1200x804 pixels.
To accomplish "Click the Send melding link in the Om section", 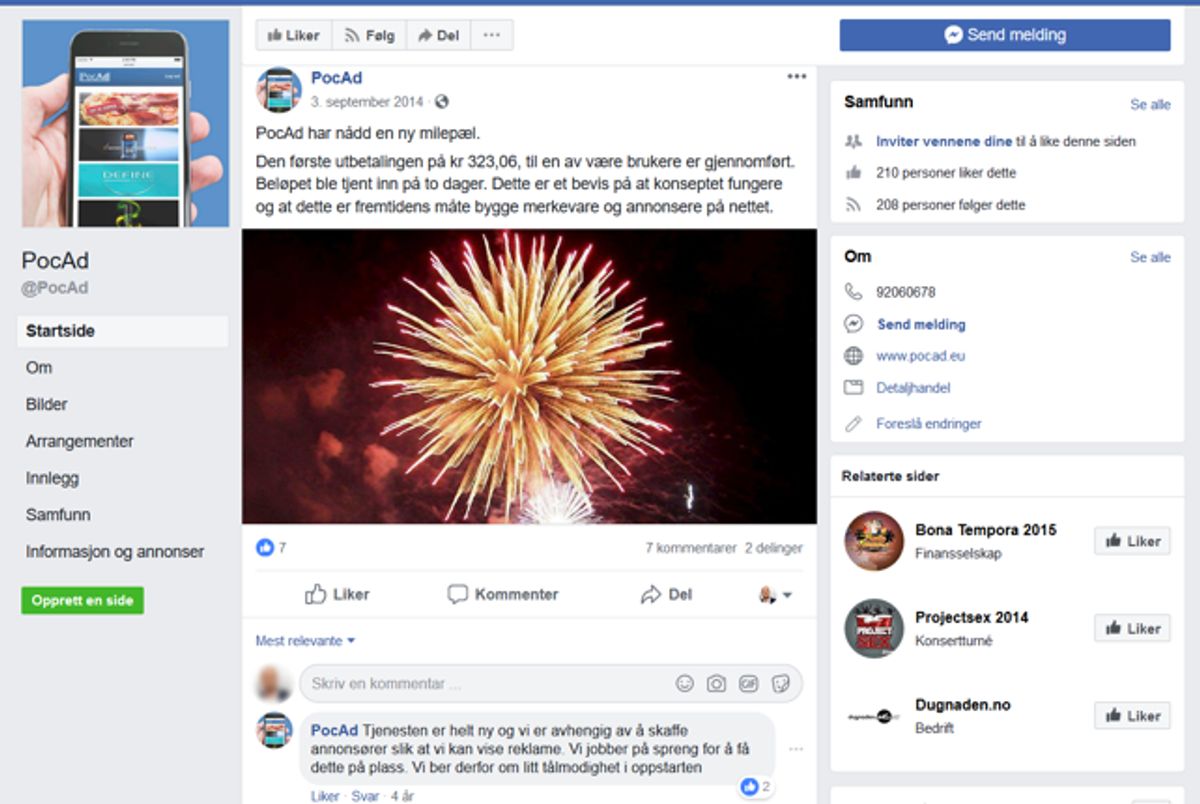I will tap(921, 324).
